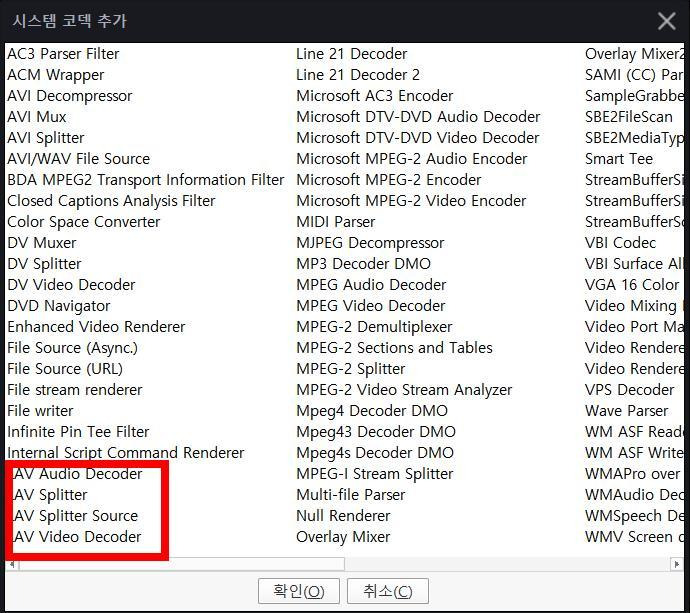The width and height of the screenshot is (690, 613).
Task: Select Microsoft AC3 Encoder
Action: point(374,96)
